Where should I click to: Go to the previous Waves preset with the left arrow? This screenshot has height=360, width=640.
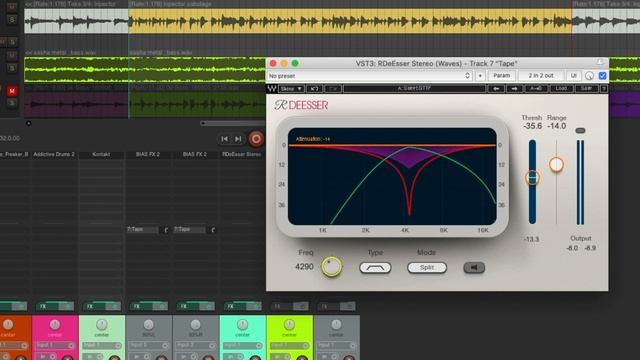tap(496, 89)
